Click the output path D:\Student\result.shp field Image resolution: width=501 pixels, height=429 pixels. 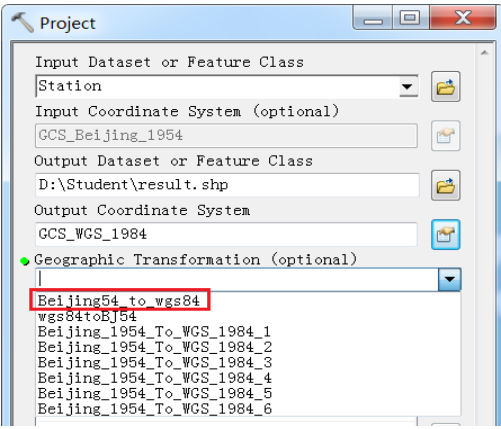pos(227,185)
